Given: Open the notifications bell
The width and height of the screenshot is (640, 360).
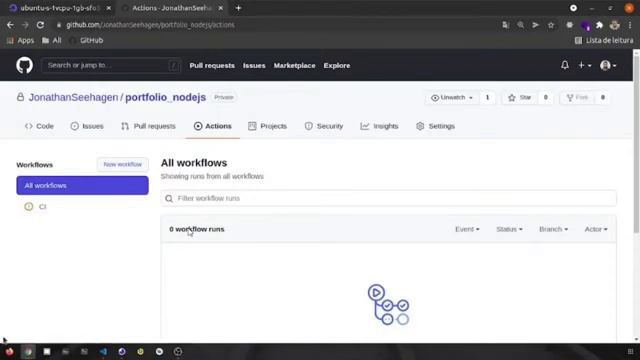Looking at the screenshot, I should coord(564,65).
